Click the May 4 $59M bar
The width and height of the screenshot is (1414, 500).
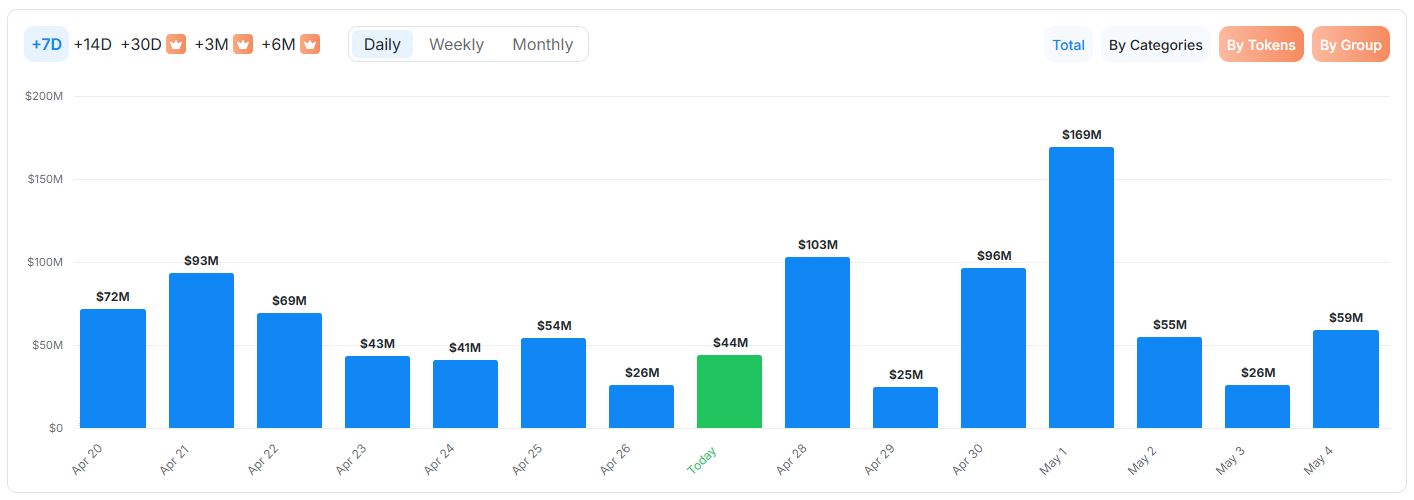1345,379
